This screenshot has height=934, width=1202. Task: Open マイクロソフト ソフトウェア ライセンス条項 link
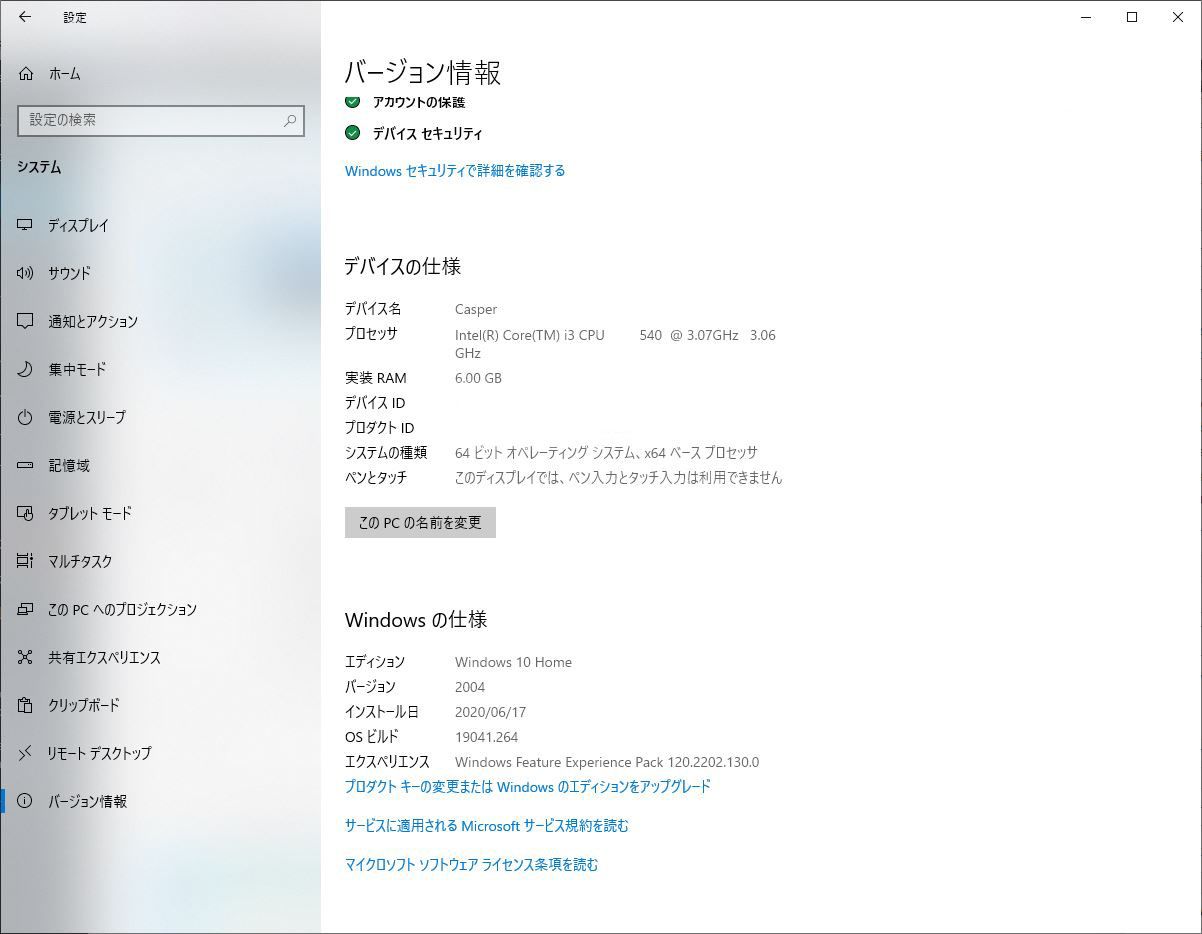tap(471, 865)
